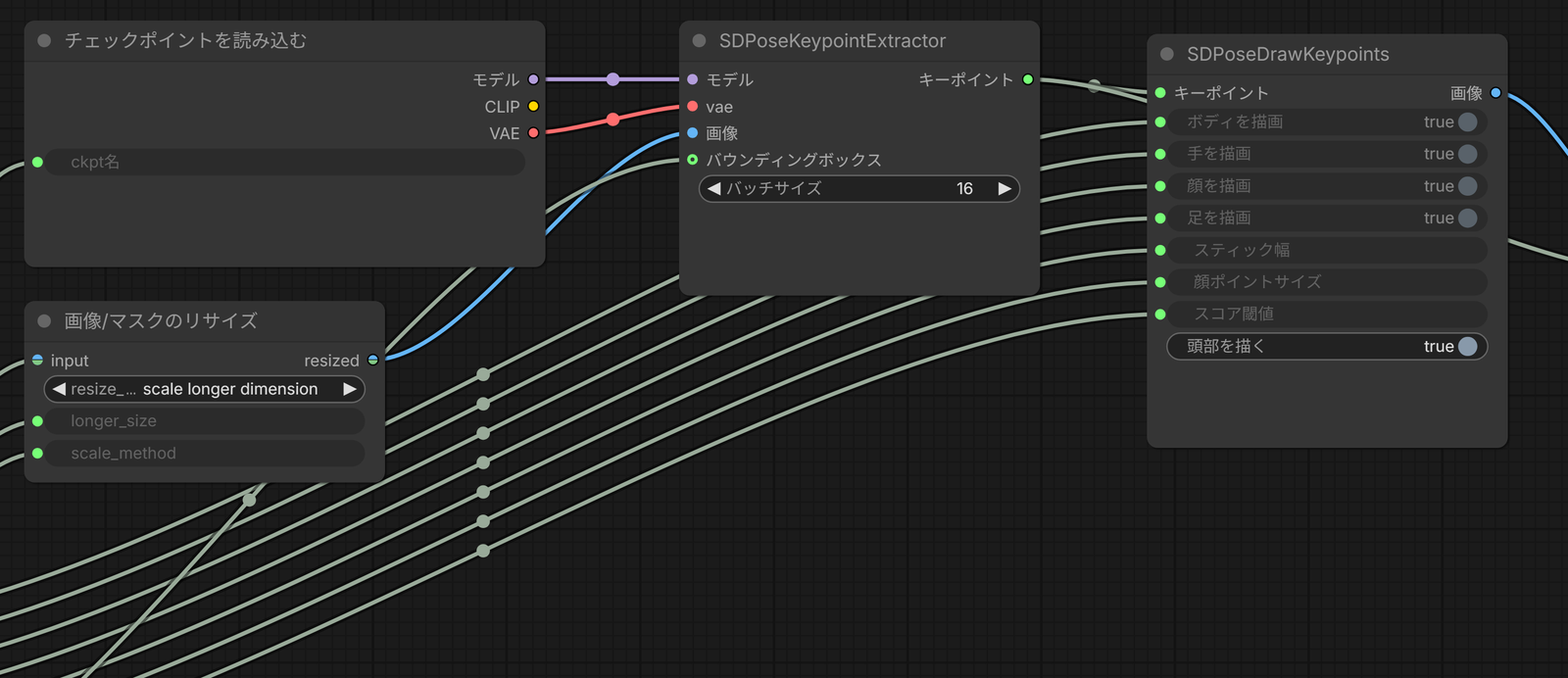Viewport: 1568px width, 678px height.
Task: Click the 画像 input socket on SDPoseKeypointExtractor
Action: coord(693,132)
